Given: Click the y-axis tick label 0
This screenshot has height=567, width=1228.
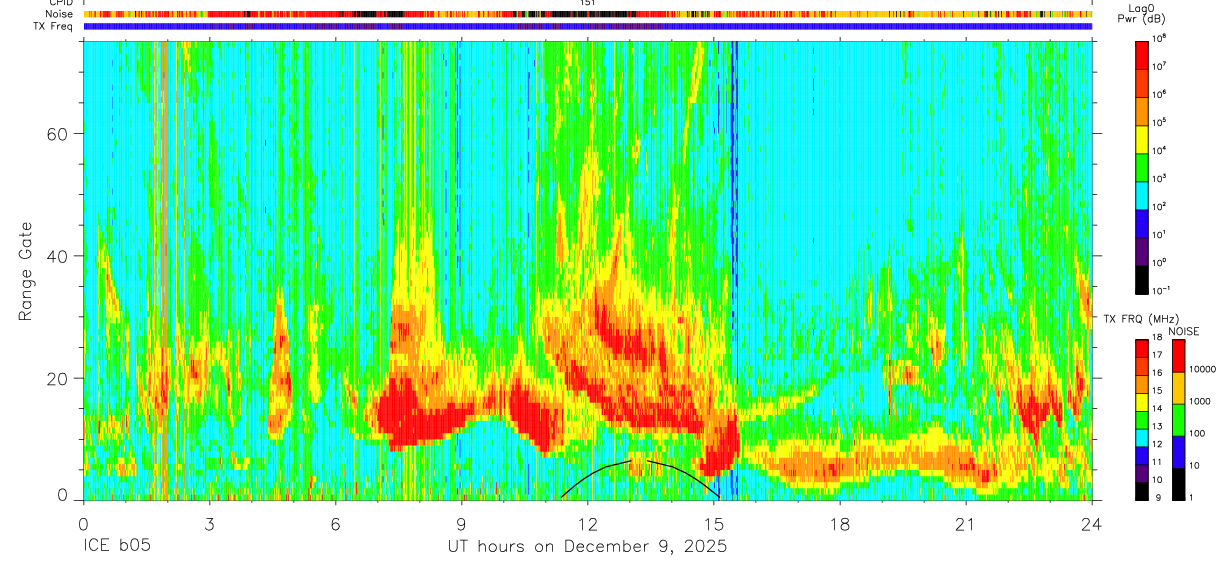Looking at the screenshot, I should tap(63, 496).
